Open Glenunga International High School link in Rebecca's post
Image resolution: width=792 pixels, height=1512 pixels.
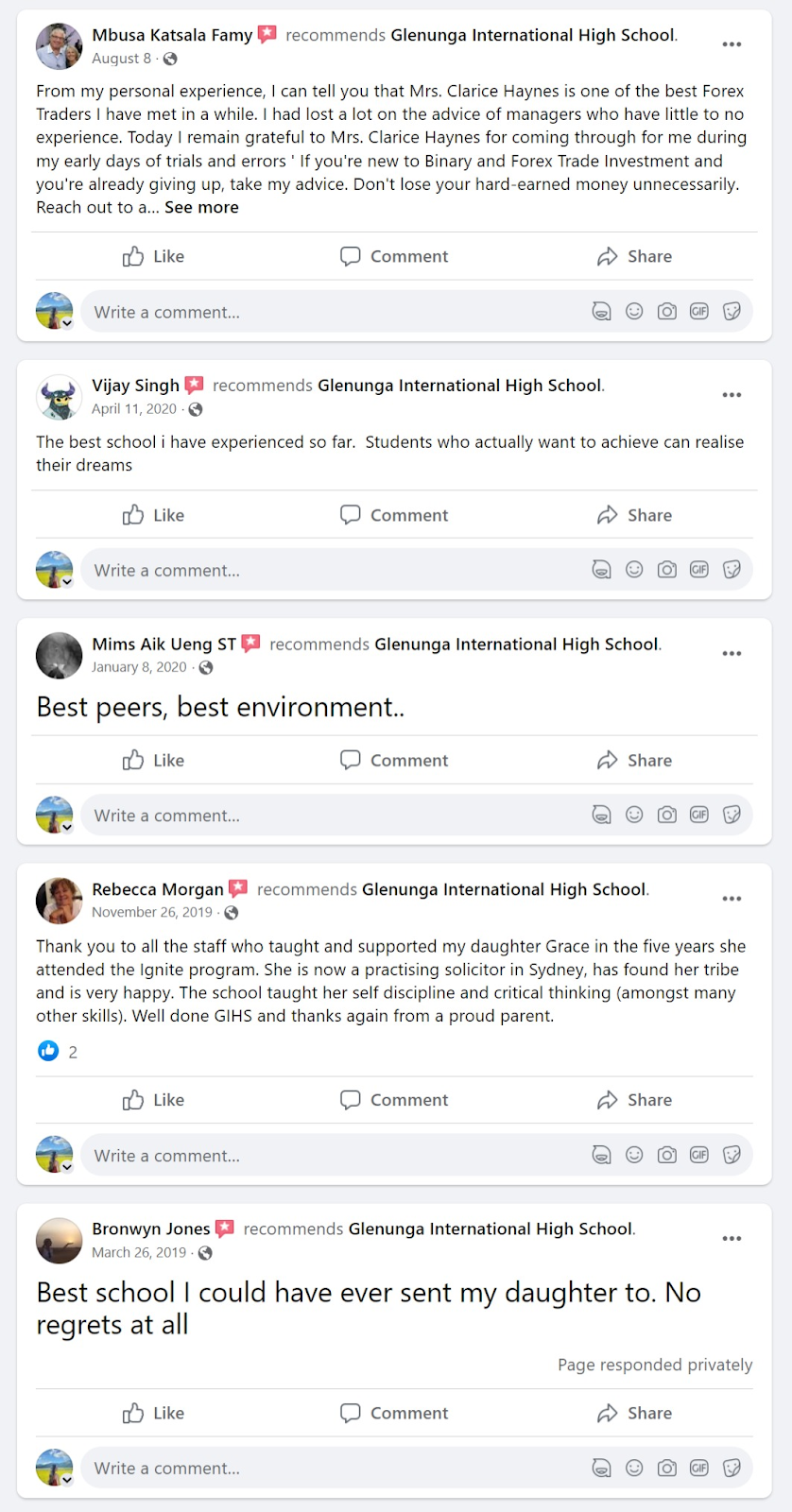tap(504, 889)
